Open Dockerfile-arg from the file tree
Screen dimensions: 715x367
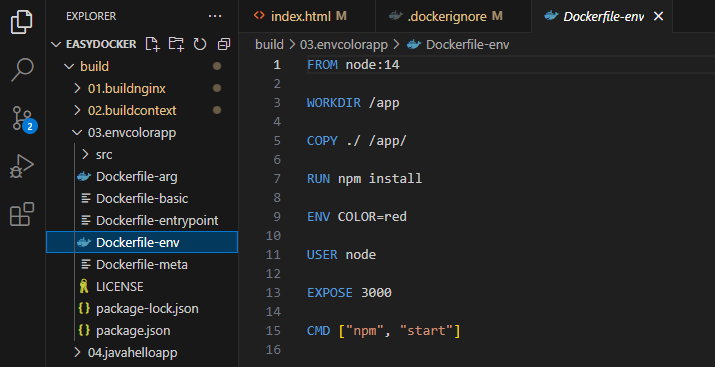tap(137, 176)
